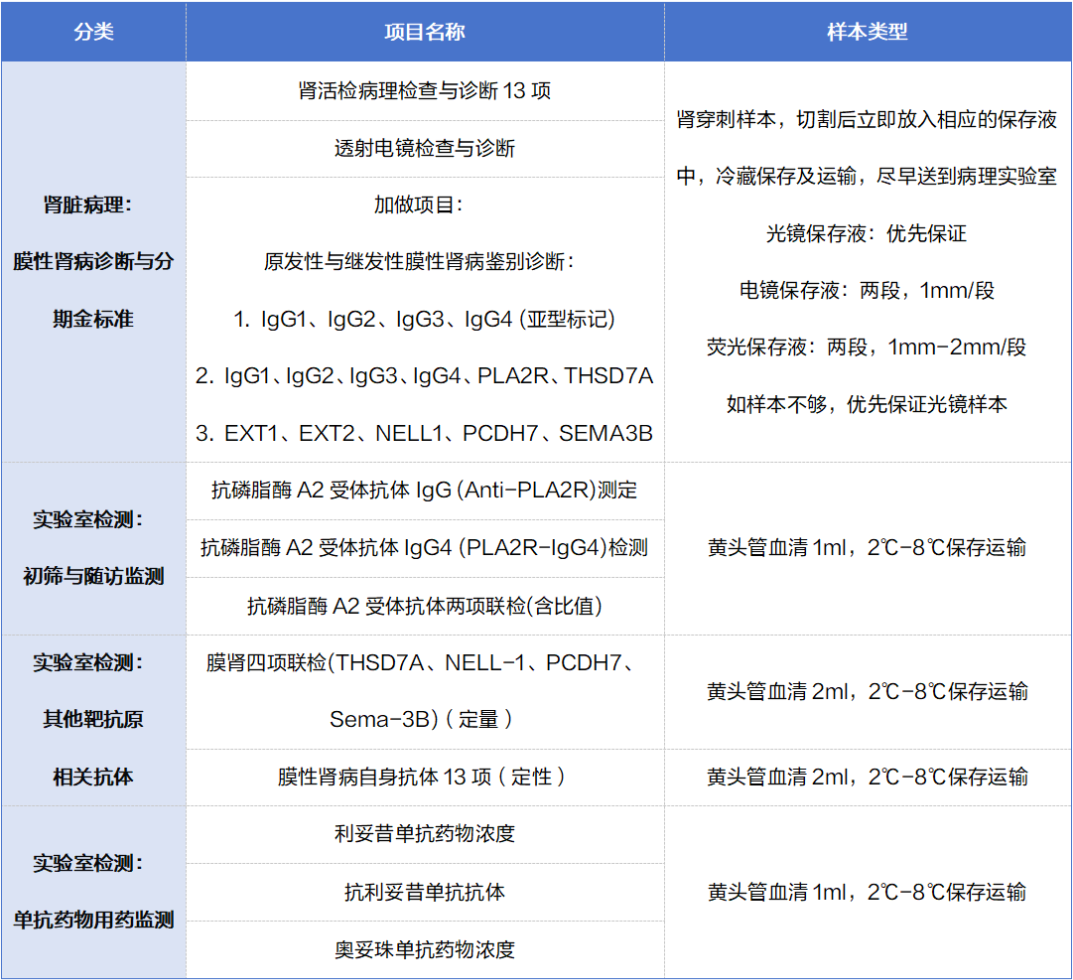Click the 荧光保存液 1mm-2mm/段 line
Screen dimensions: 1073x980
866,347
